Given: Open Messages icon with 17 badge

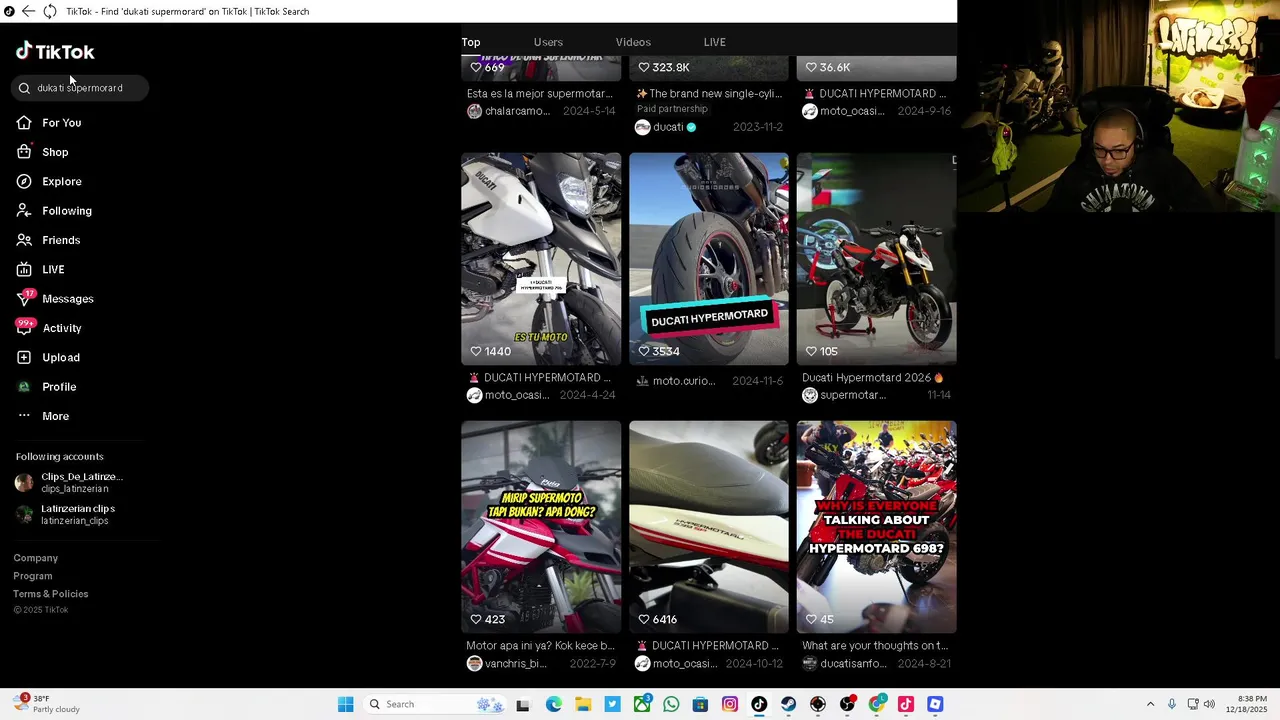Looking at the screenshot, I should (25, 298).
